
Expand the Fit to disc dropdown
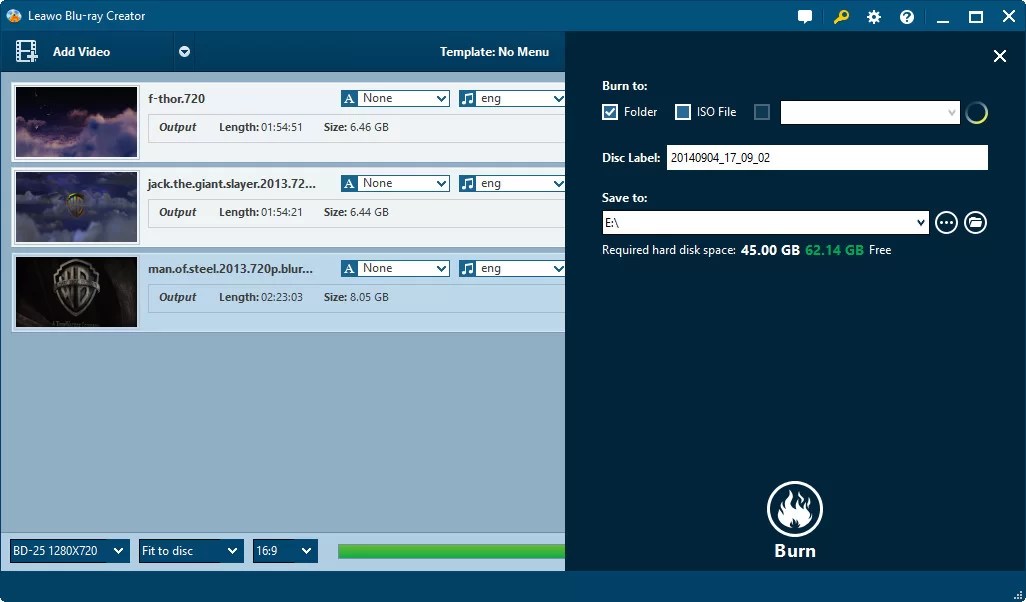coord(190,550)
